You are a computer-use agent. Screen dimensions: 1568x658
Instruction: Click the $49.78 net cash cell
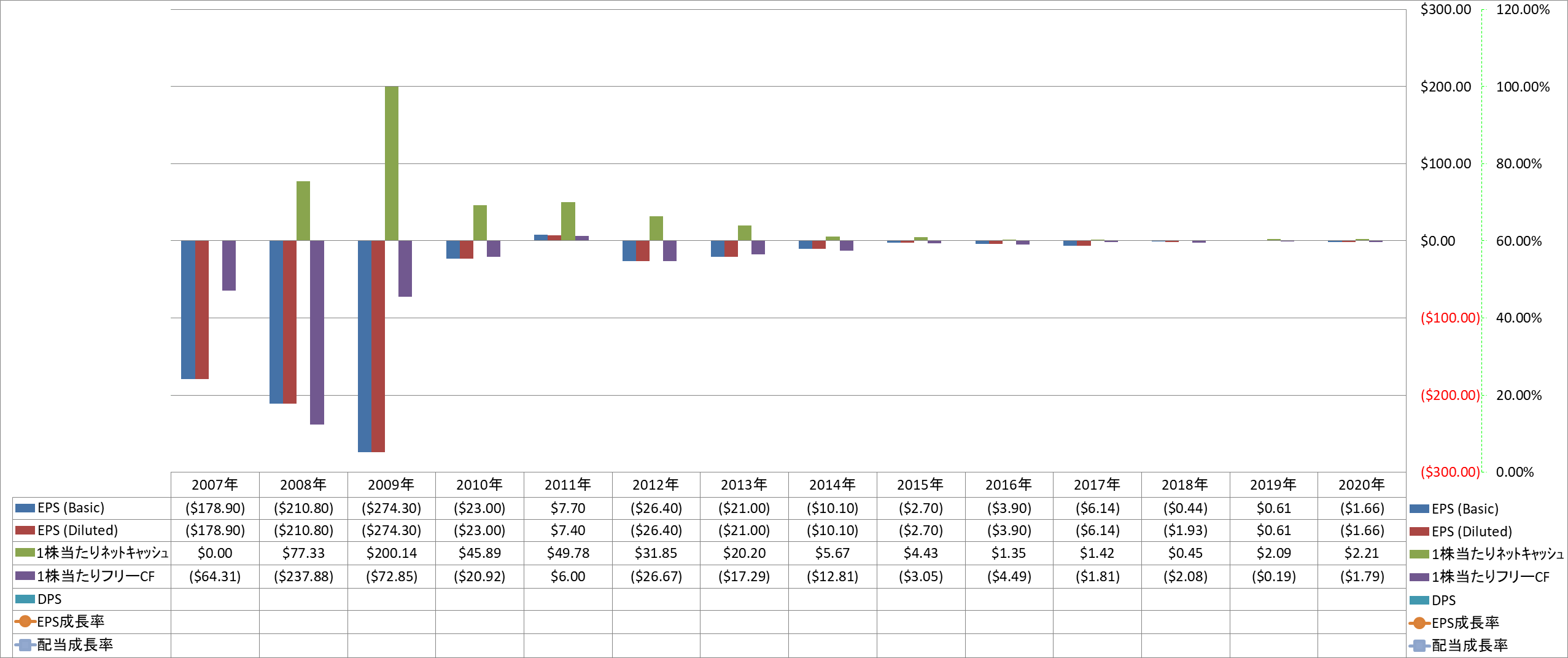tap(568, 553)
